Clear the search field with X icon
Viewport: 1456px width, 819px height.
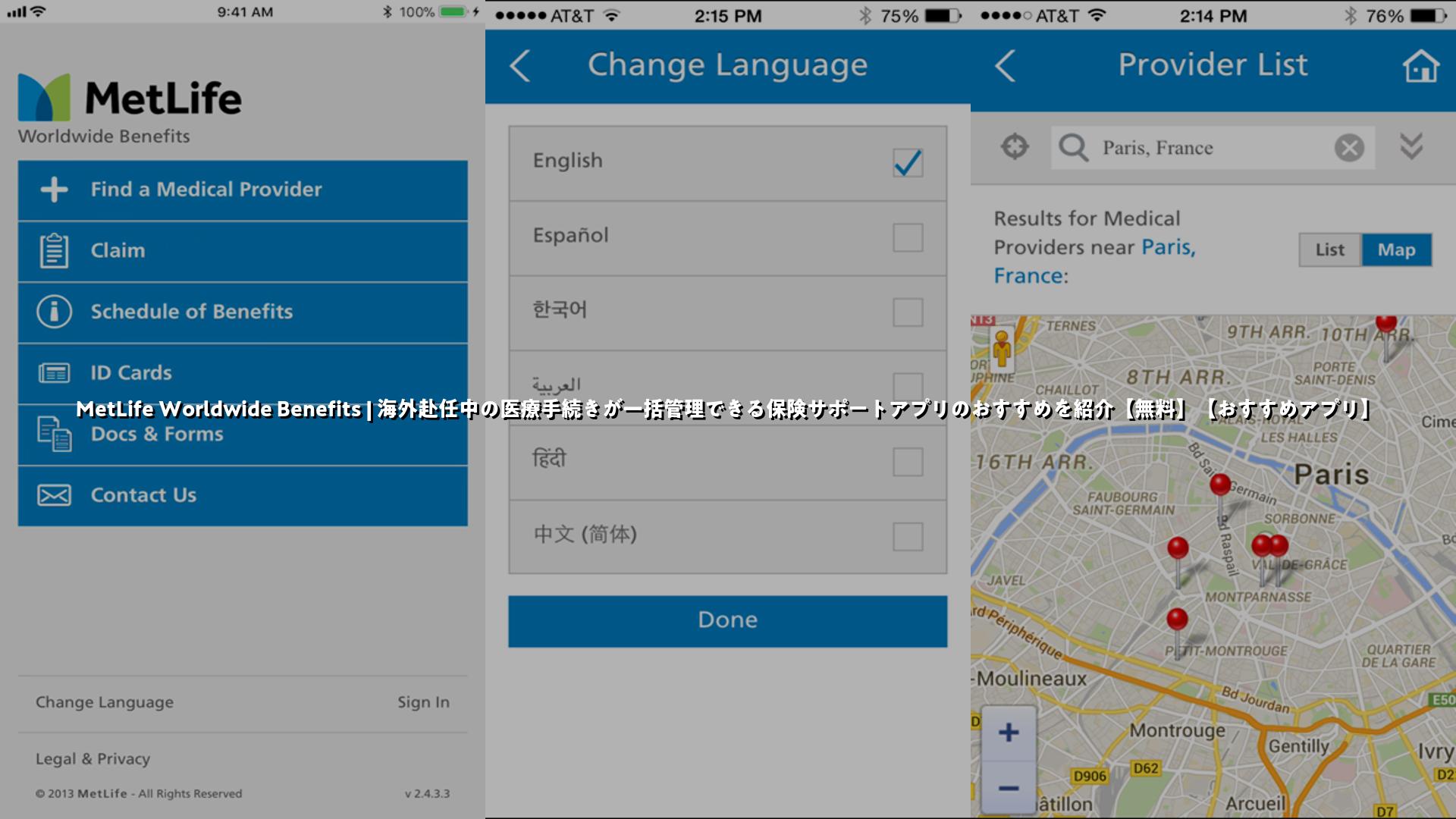[1349, 148]
